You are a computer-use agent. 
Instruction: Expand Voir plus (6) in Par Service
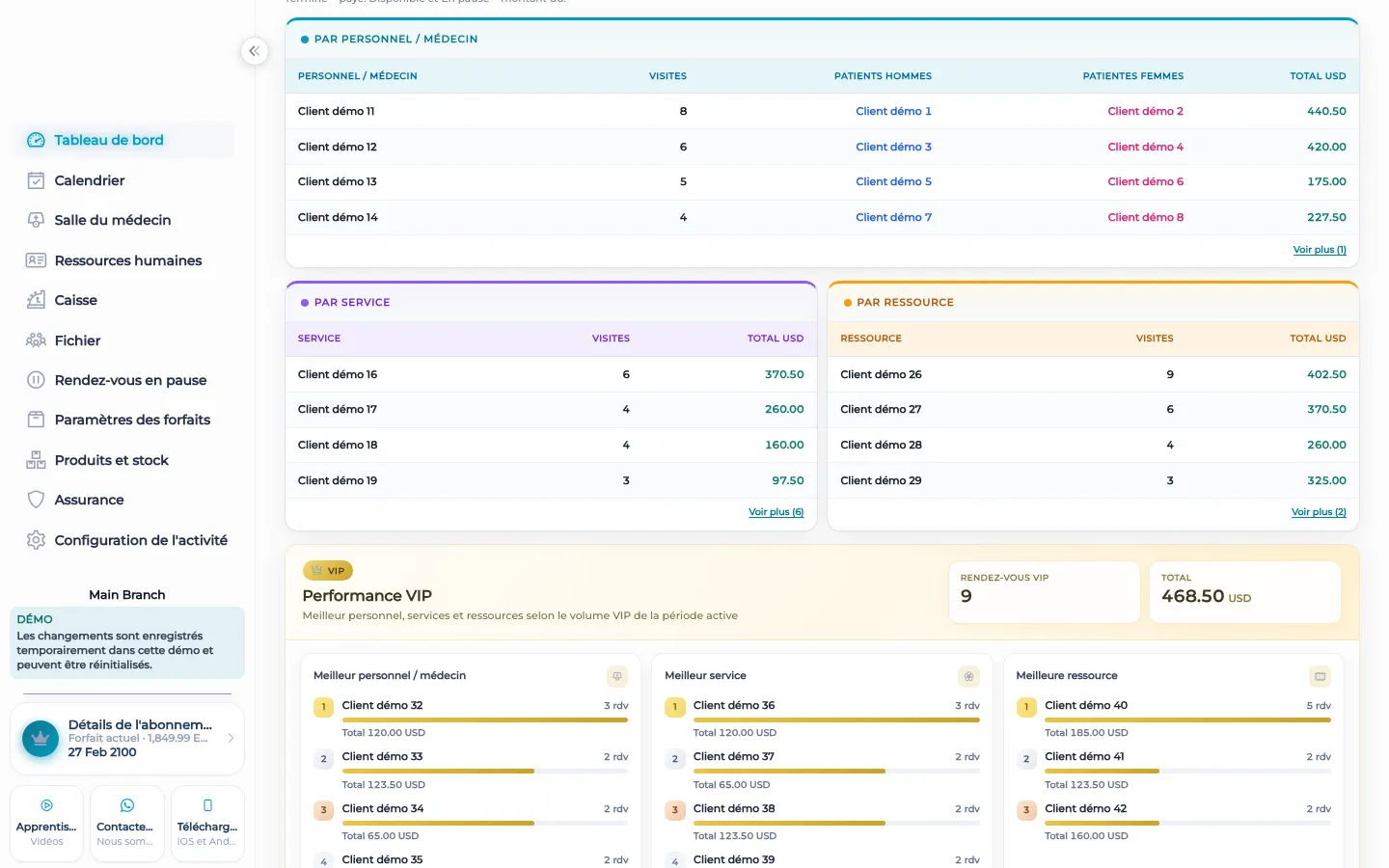point(776,512)
